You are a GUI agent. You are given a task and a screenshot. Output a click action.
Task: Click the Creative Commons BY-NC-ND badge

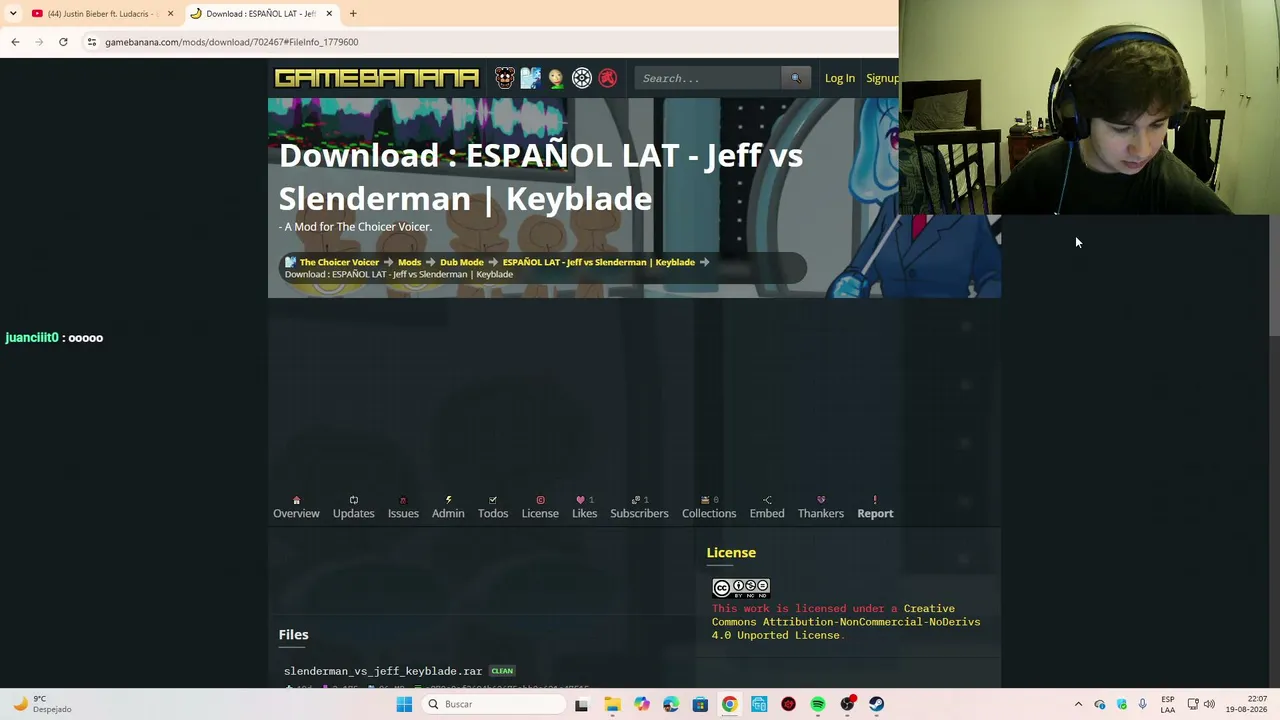point(741,587)
